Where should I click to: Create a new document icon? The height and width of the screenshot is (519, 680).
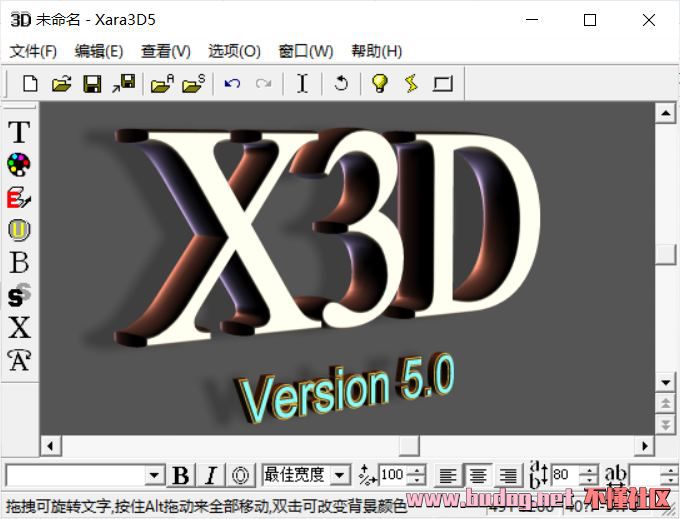(30, 83)
